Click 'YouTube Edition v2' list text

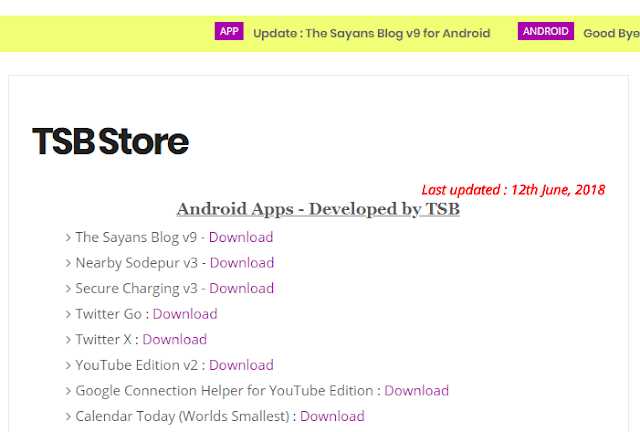point(137,365)
